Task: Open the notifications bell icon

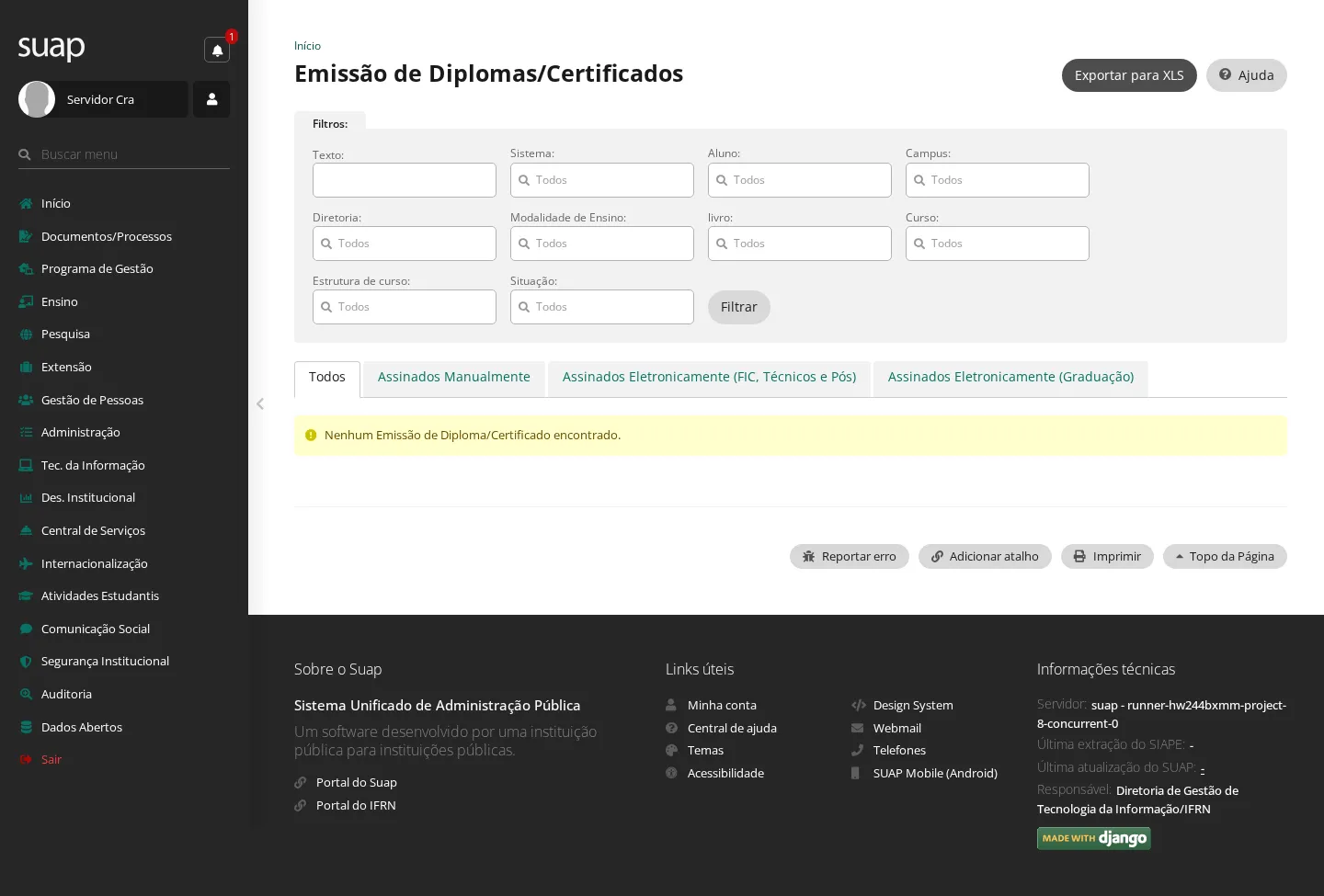Action: click(x=217, y=50)
